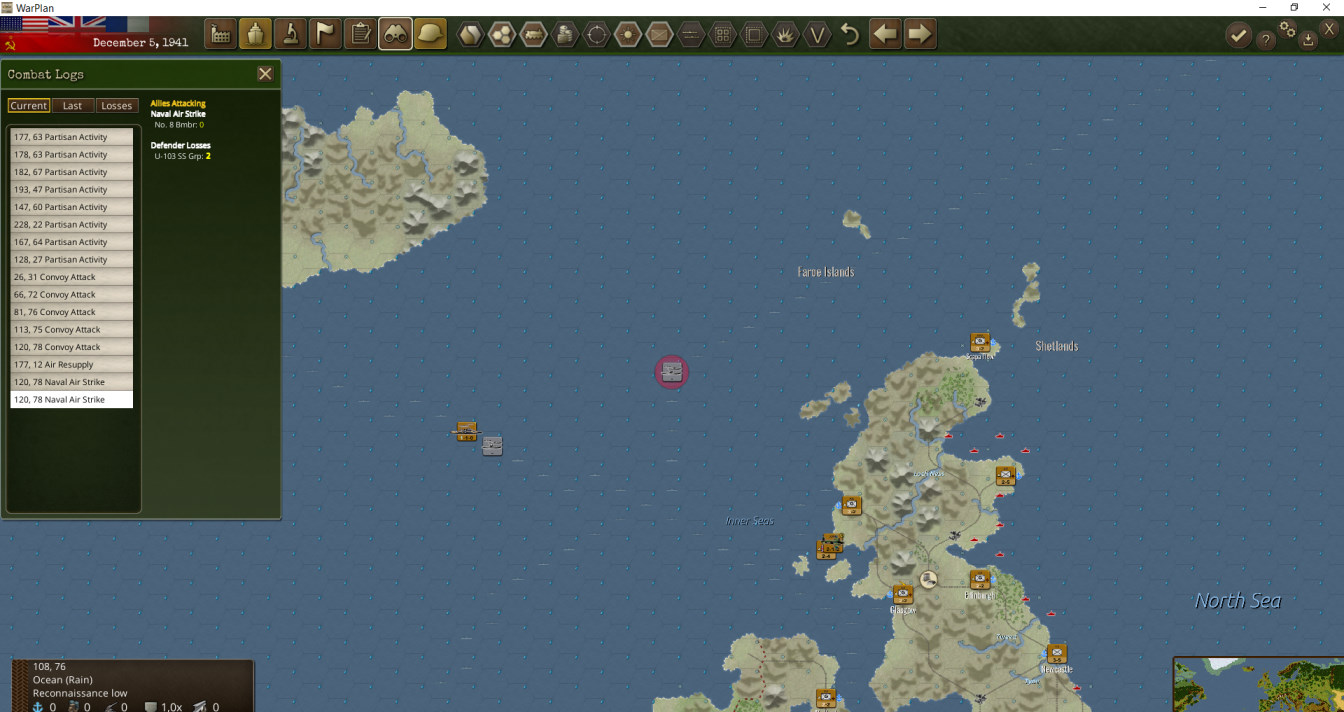1344x712 pixels.
Task: Go to previous unit with left arrow
Action: [885, 34]
